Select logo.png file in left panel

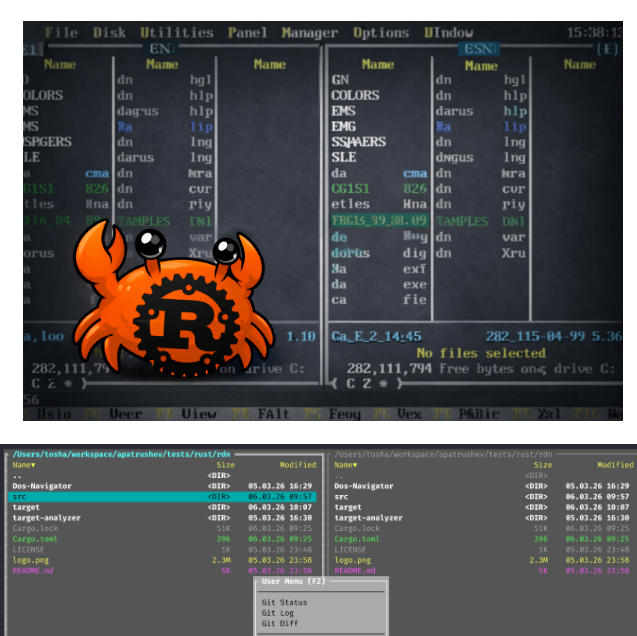click(x=162, y=560)
